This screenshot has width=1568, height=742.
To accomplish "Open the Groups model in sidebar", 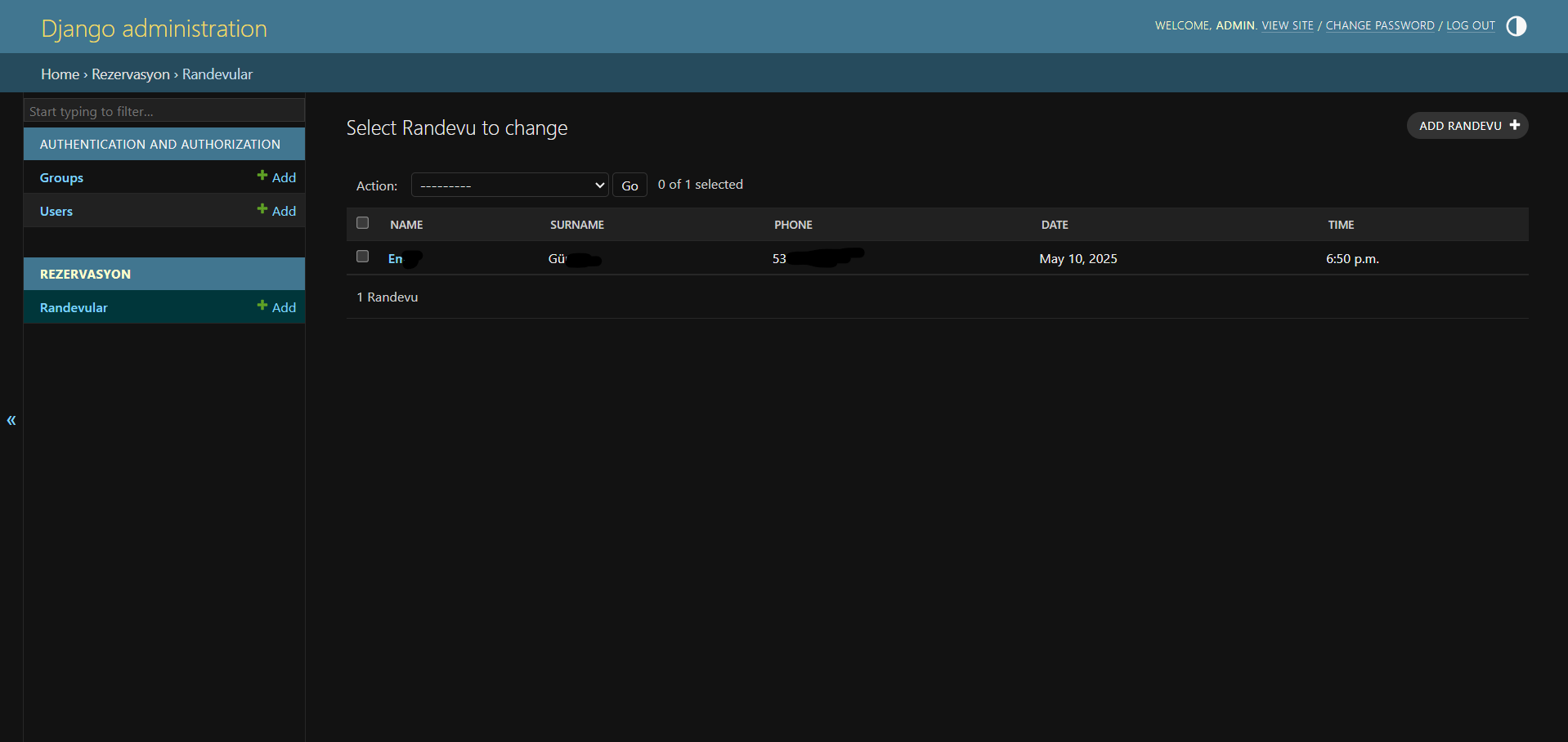I will [x=61, y=177].
